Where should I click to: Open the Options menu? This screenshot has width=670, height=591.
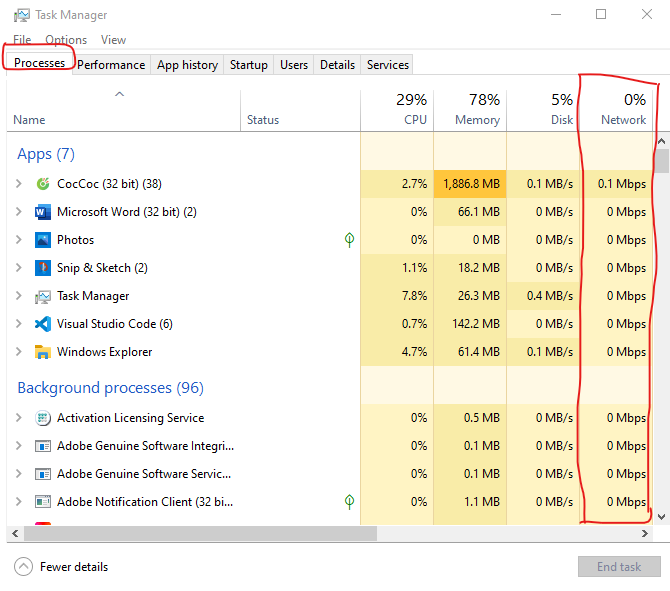click(66, 40)
